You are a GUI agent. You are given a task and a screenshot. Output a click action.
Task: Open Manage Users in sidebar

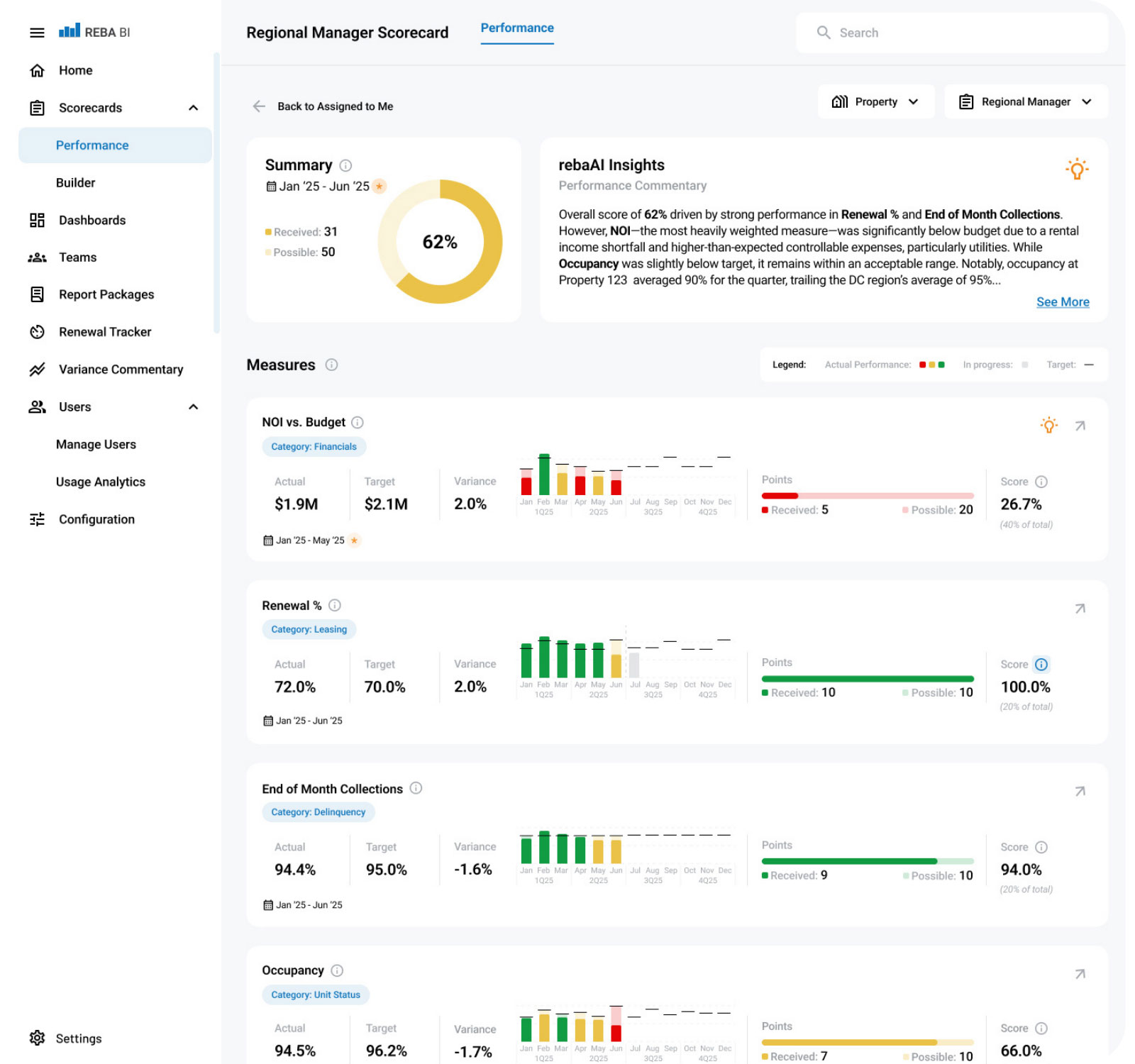click(96, 445)
